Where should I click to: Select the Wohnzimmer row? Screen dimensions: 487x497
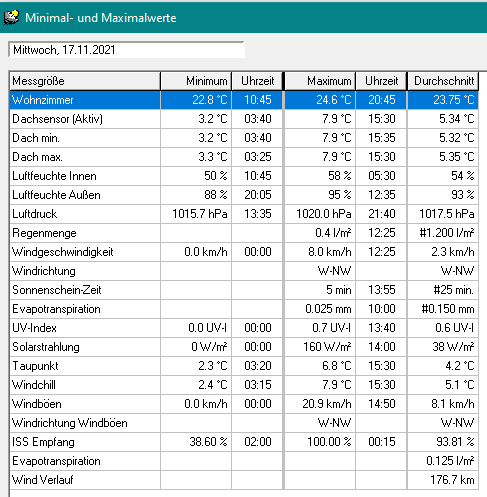point(244,100)
